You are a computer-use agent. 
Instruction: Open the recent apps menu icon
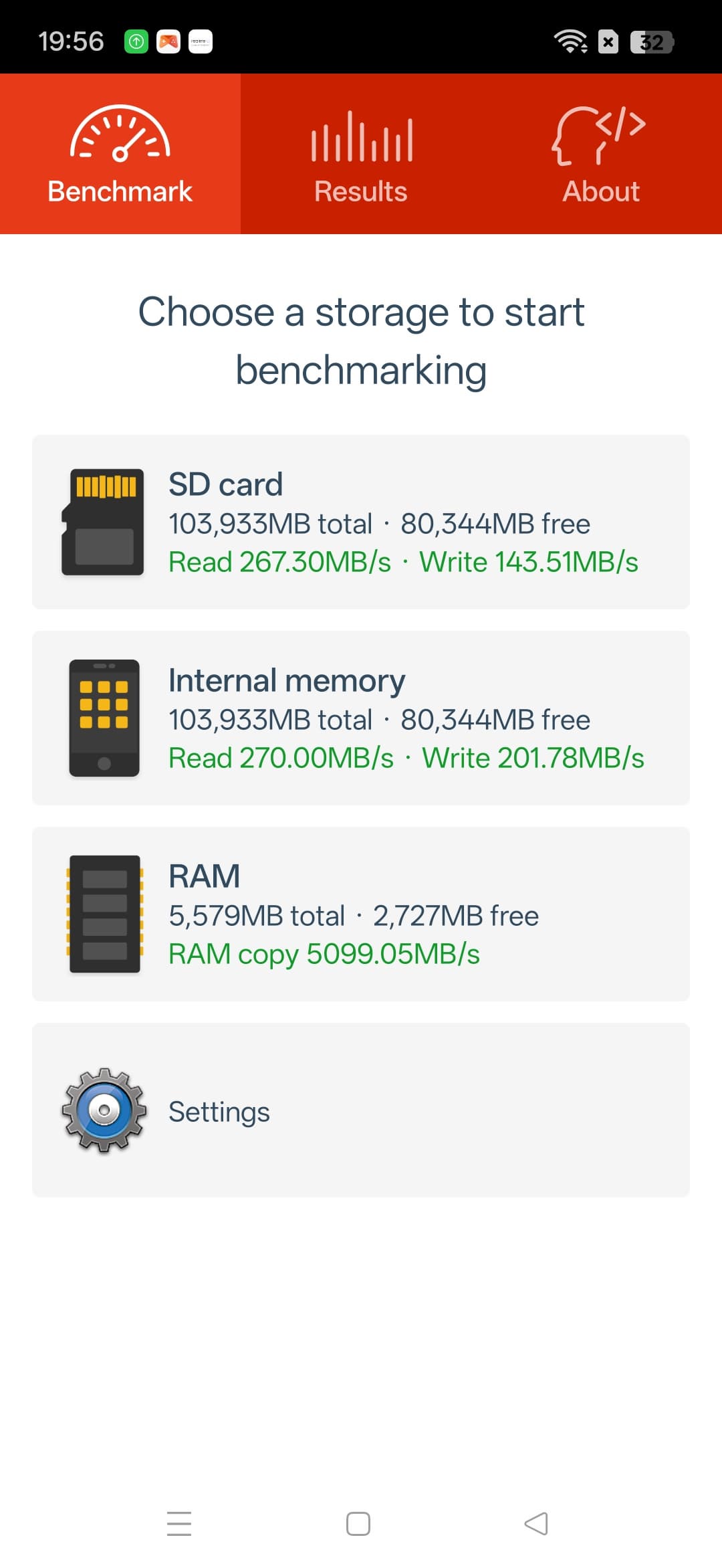179,1524
